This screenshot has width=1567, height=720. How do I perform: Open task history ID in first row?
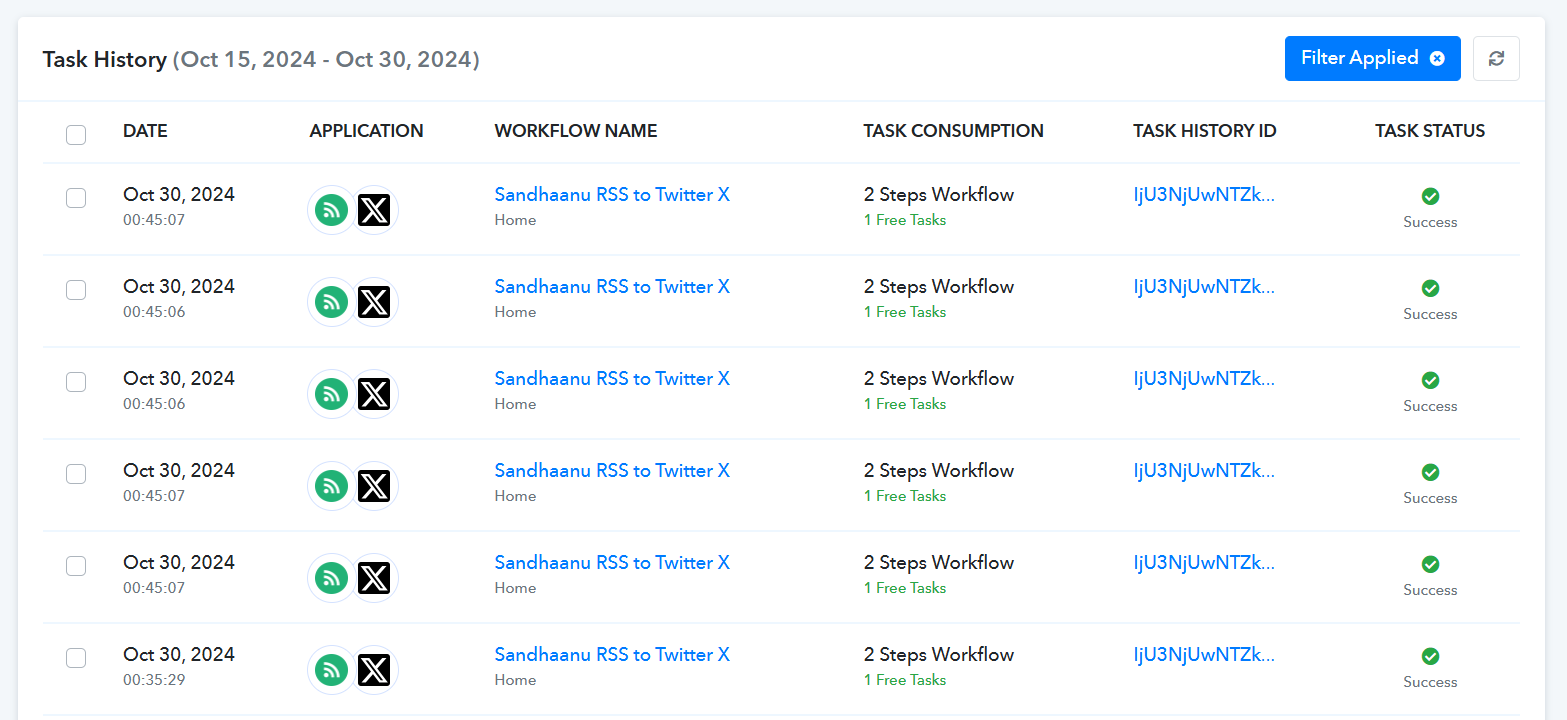coord(1205,195)
